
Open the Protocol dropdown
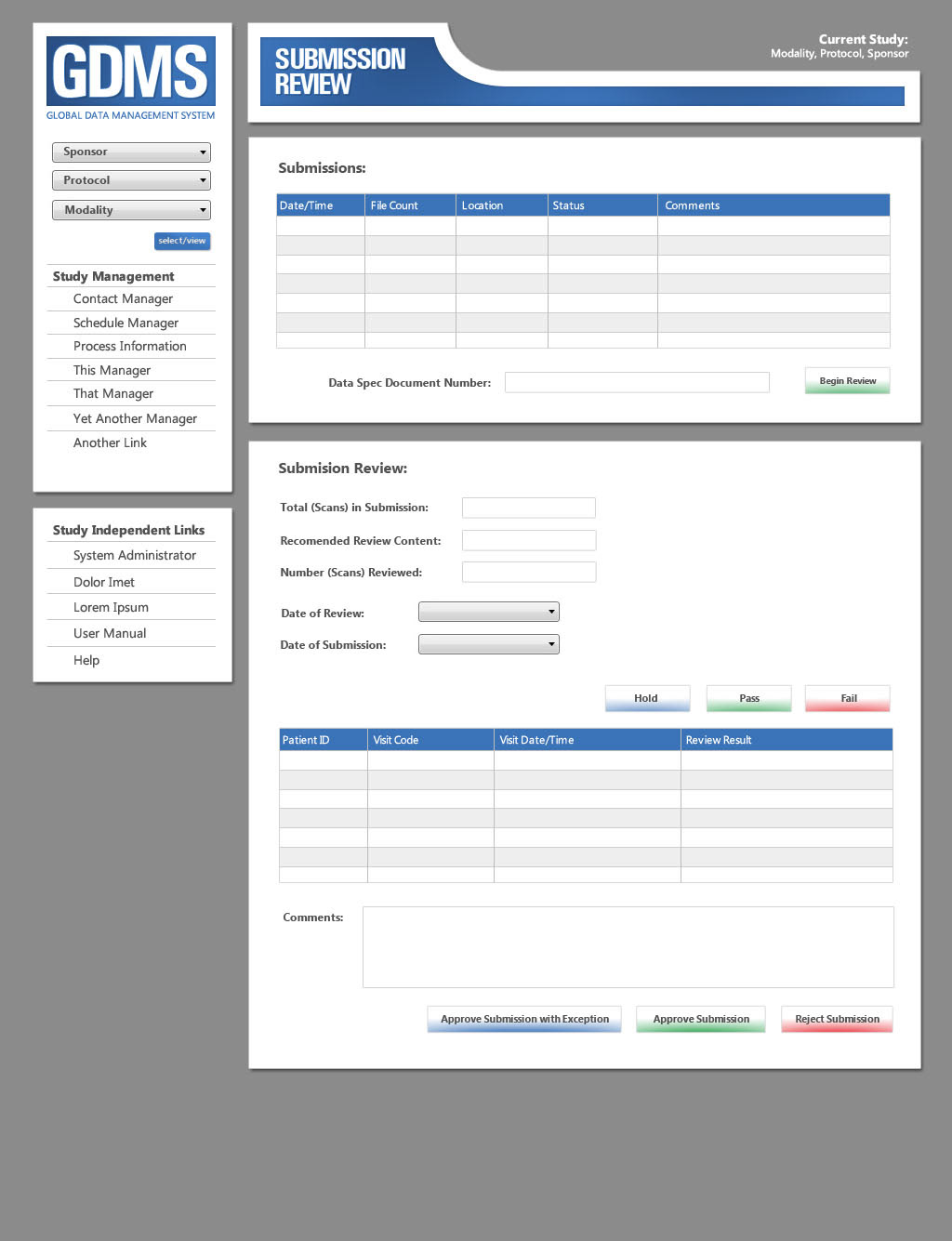(131, 180)
